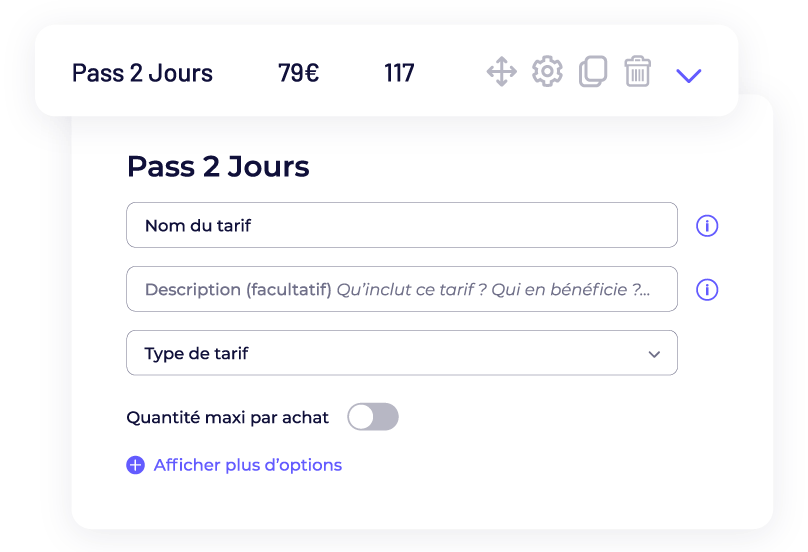The width and height of the screenshot is (808, 552).
Task: Click the bold Pass 2 Jours form heading
Action: [218, 166]
